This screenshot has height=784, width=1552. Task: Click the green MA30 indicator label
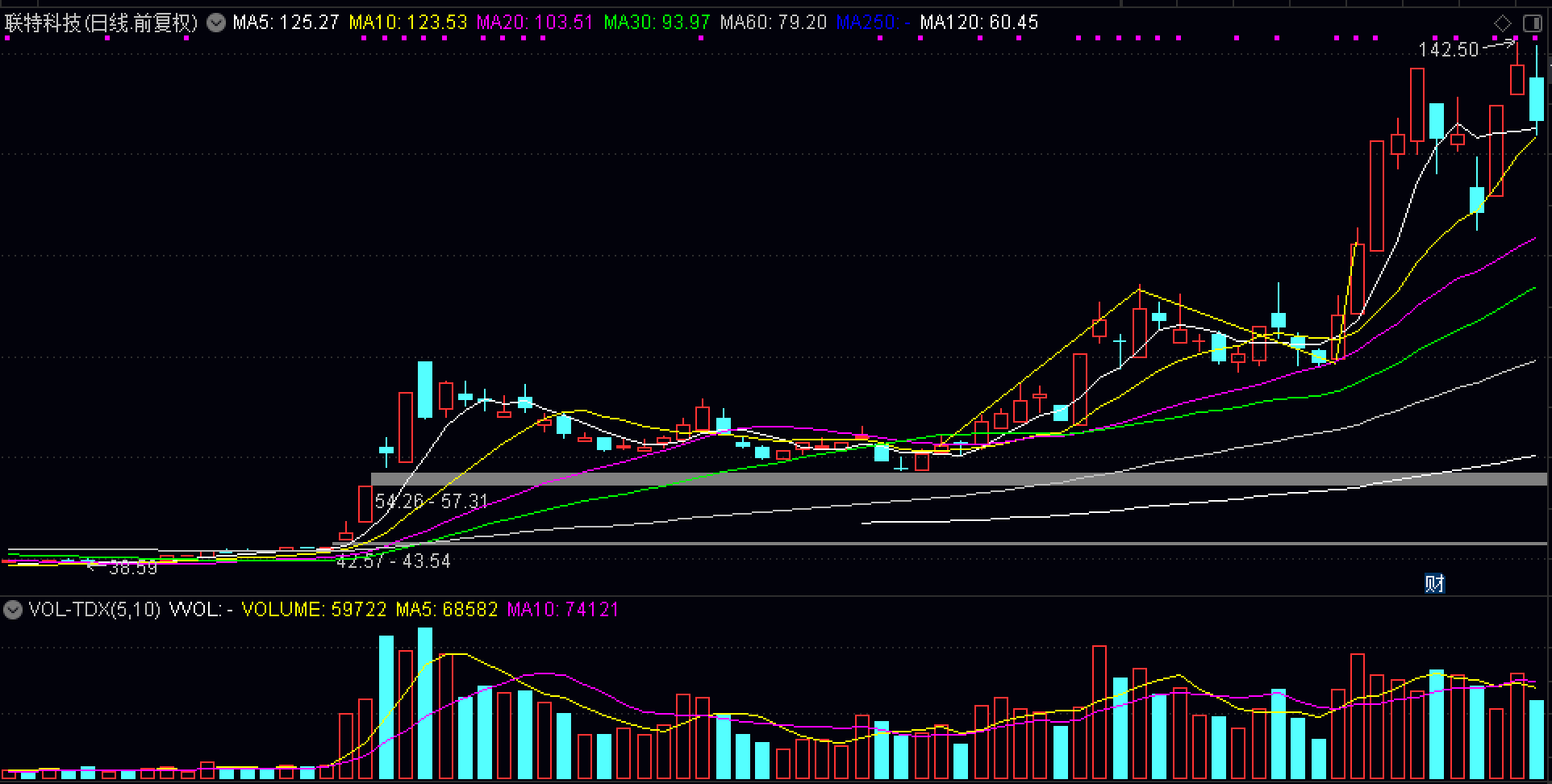[657, 23]
